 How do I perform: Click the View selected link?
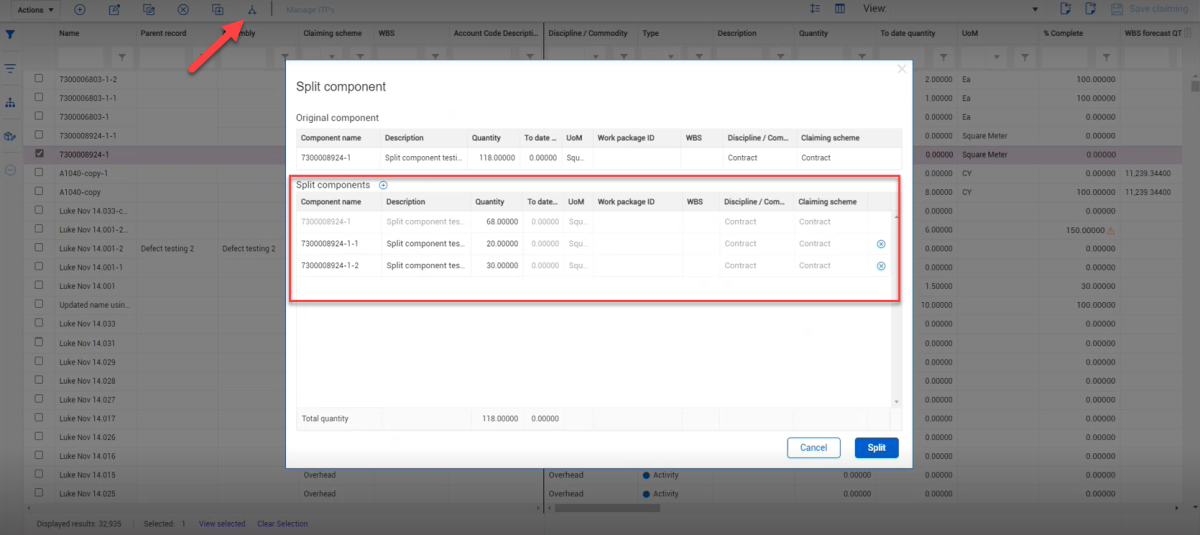(x=221, y=524)
